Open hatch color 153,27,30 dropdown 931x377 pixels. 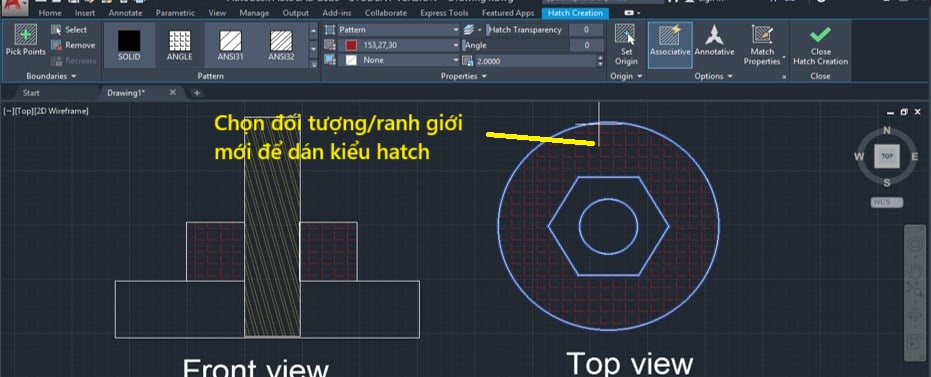[x=398, y=45]
